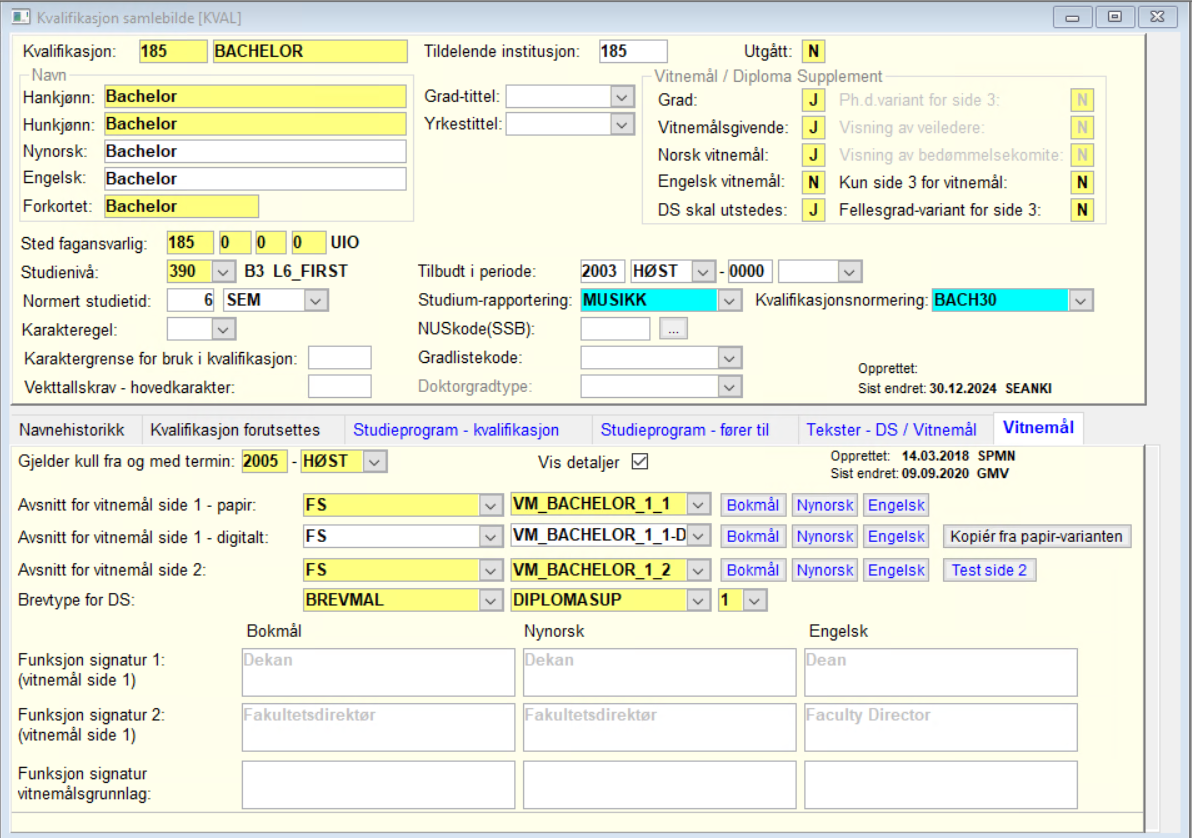The width and height of the screenshot is (1192, 838).
Task: Open the Studieprogram - fører til tab
Action: (x=685, y=430)
